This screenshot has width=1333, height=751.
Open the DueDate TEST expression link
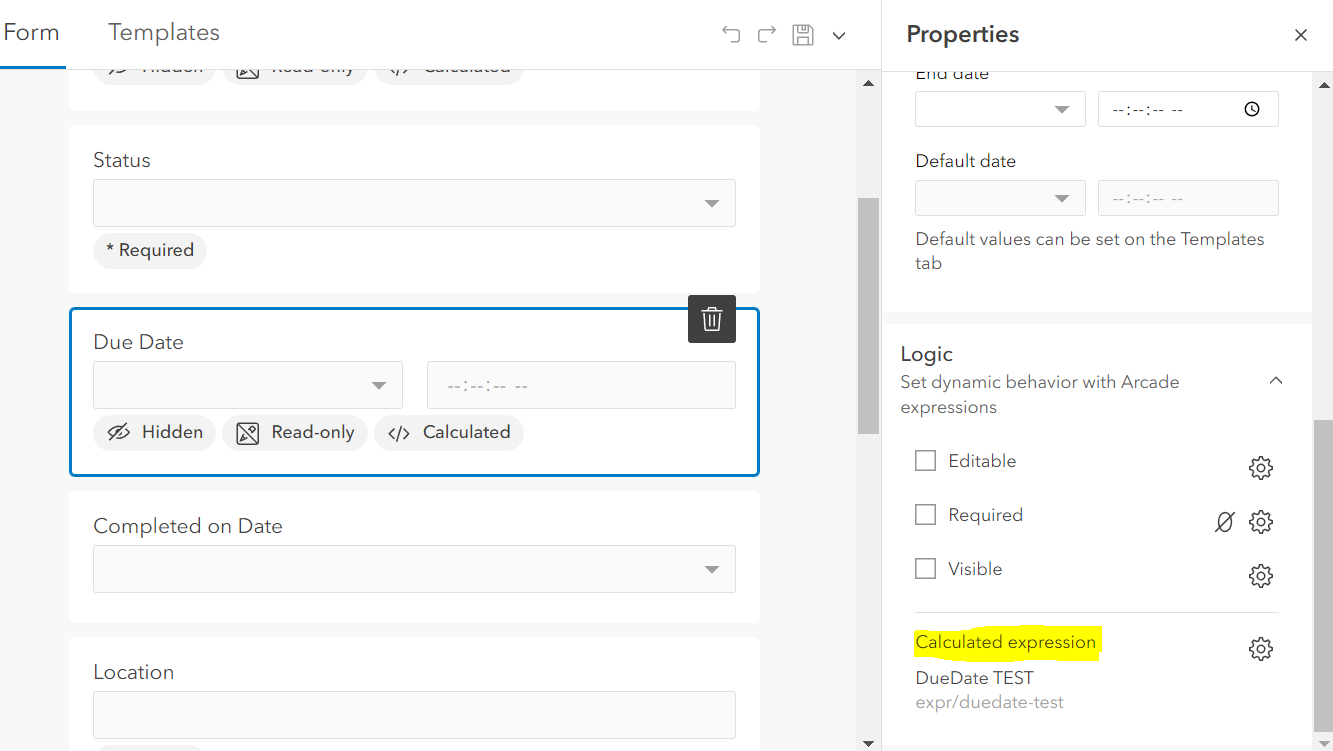click(974, 677)
